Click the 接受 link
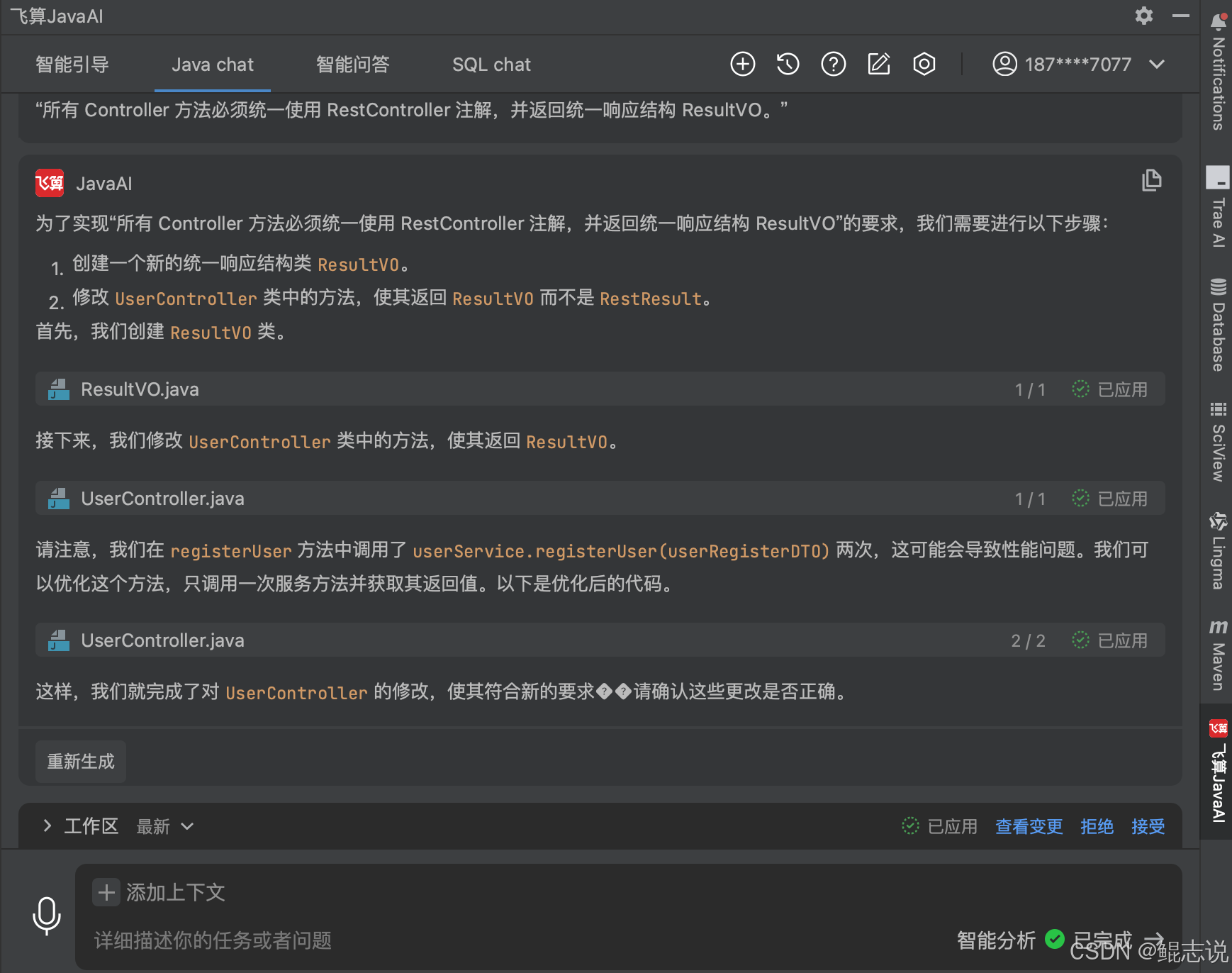The image size is (1232, 973). [1148, 826]
